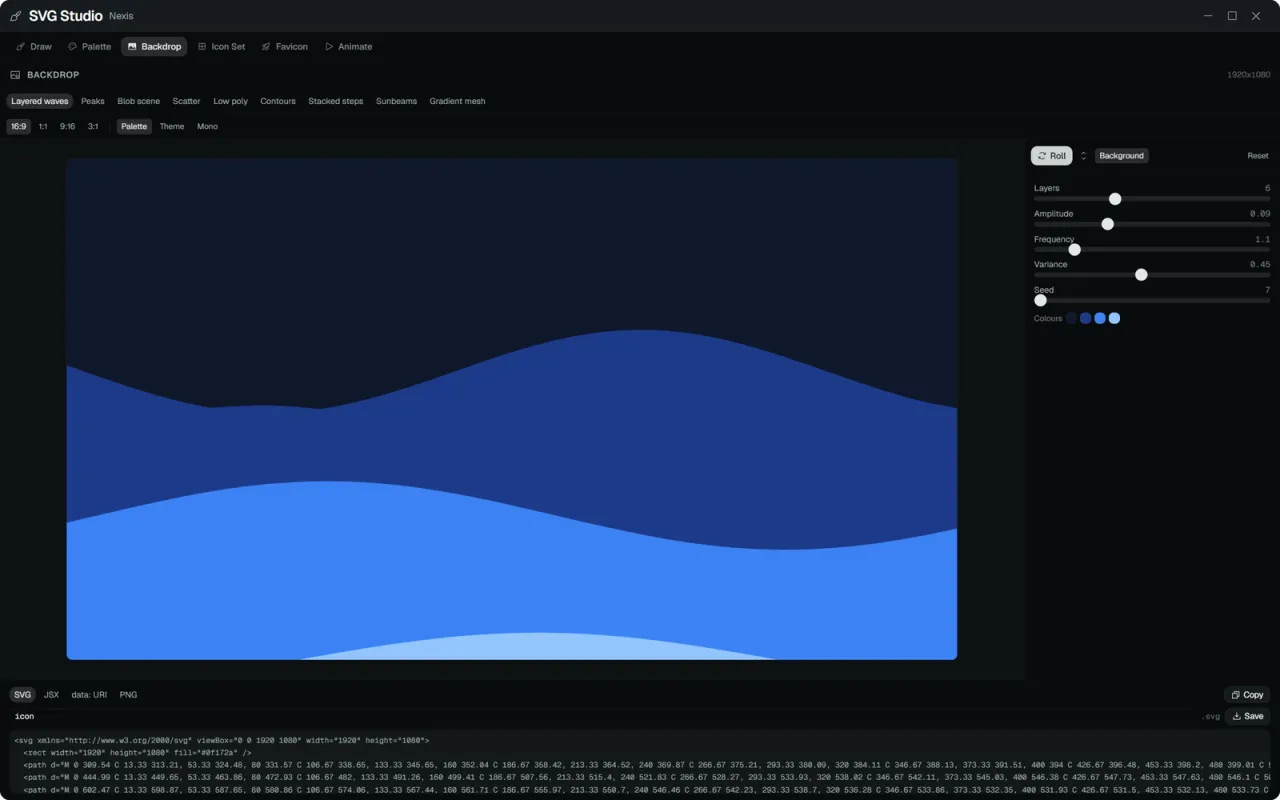Set aspect ratio to 16:9
This screenshot has height=800, width=1280.
point(19,127)
